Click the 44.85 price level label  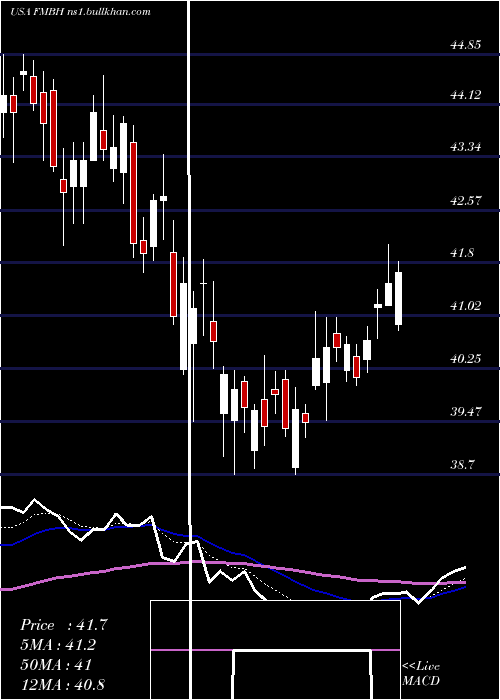coord(466,45)
